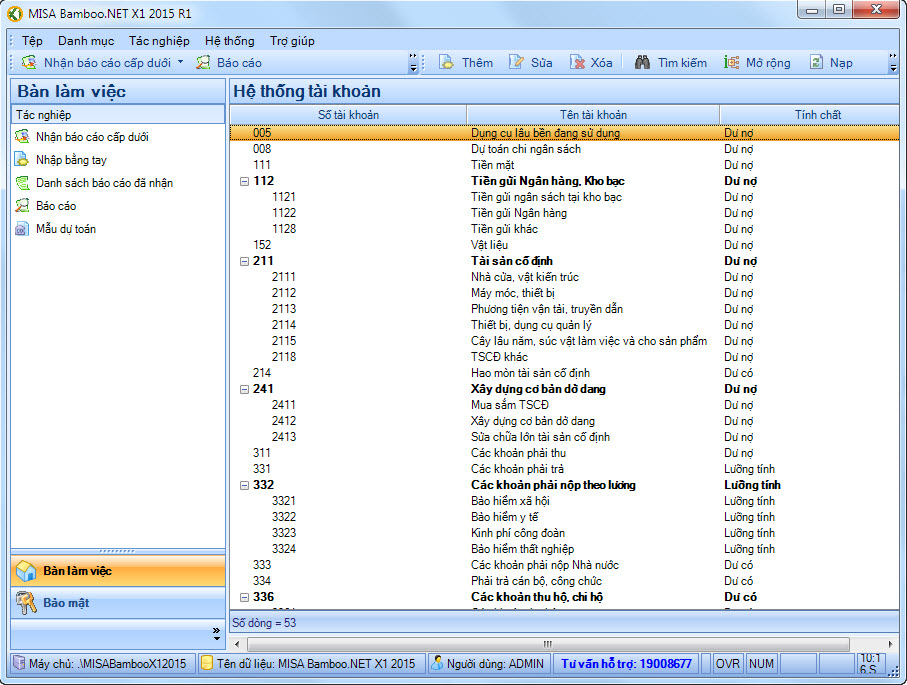This screenshot has width=907, height=685.
Task: Select row 008 Dự toán chi ngân sách
Action: click(565, 149)
